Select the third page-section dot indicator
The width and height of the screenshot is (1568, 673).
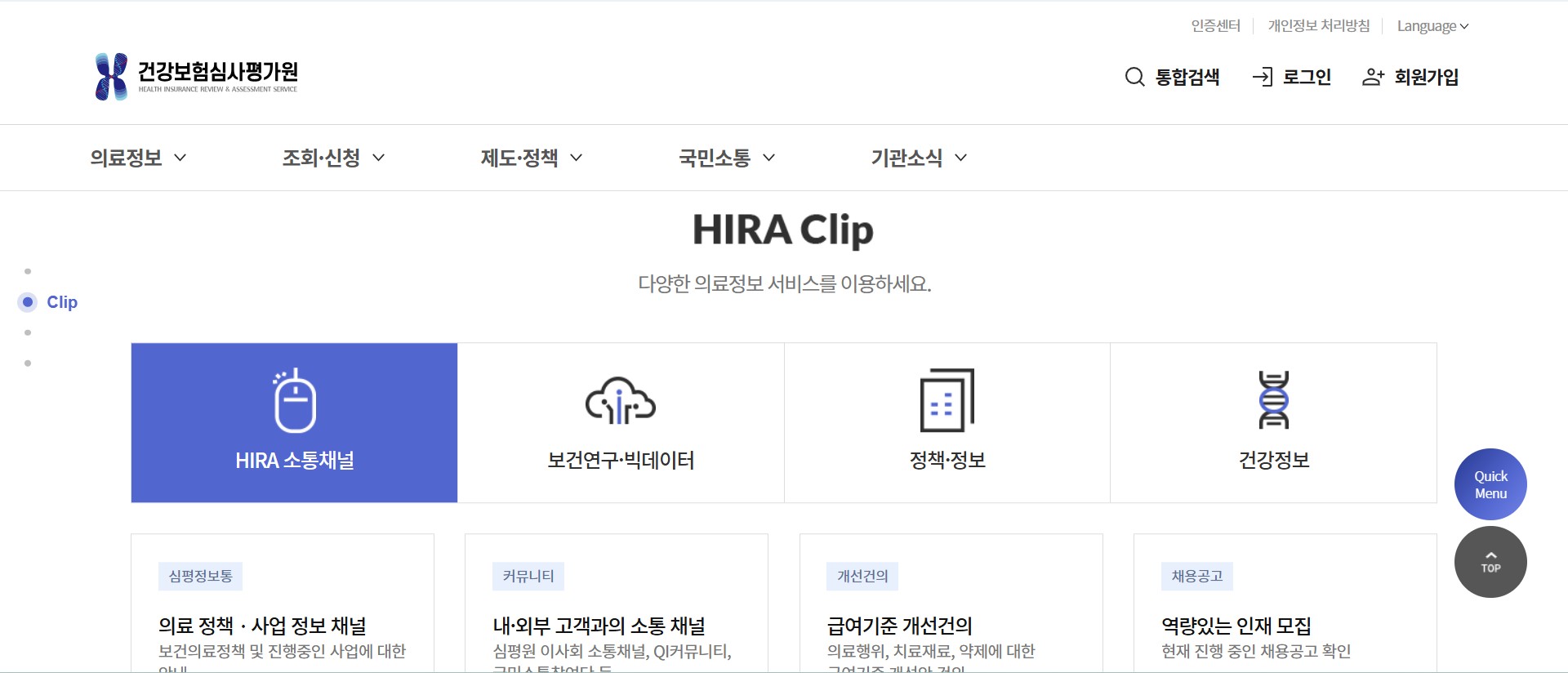[x=28, y=332]
